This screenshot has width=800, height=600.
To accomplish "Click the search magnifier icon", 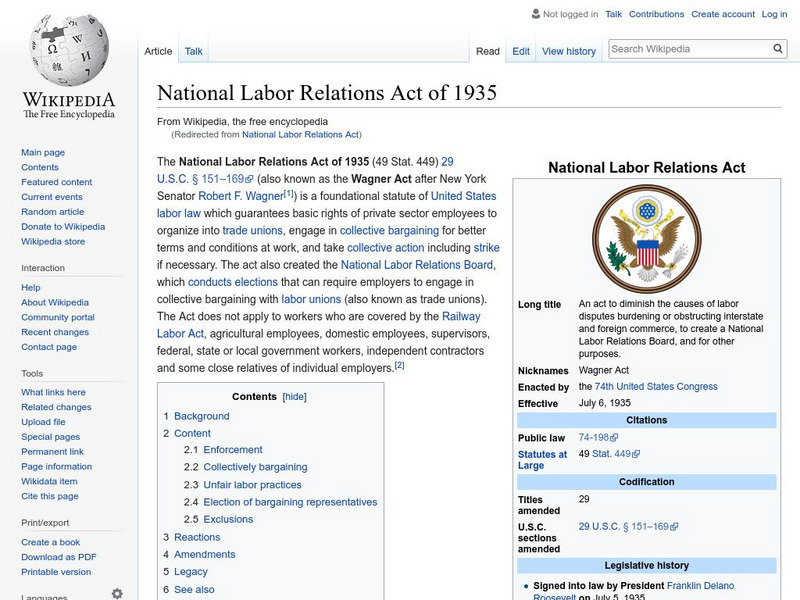I will click(x=778, y=48).
